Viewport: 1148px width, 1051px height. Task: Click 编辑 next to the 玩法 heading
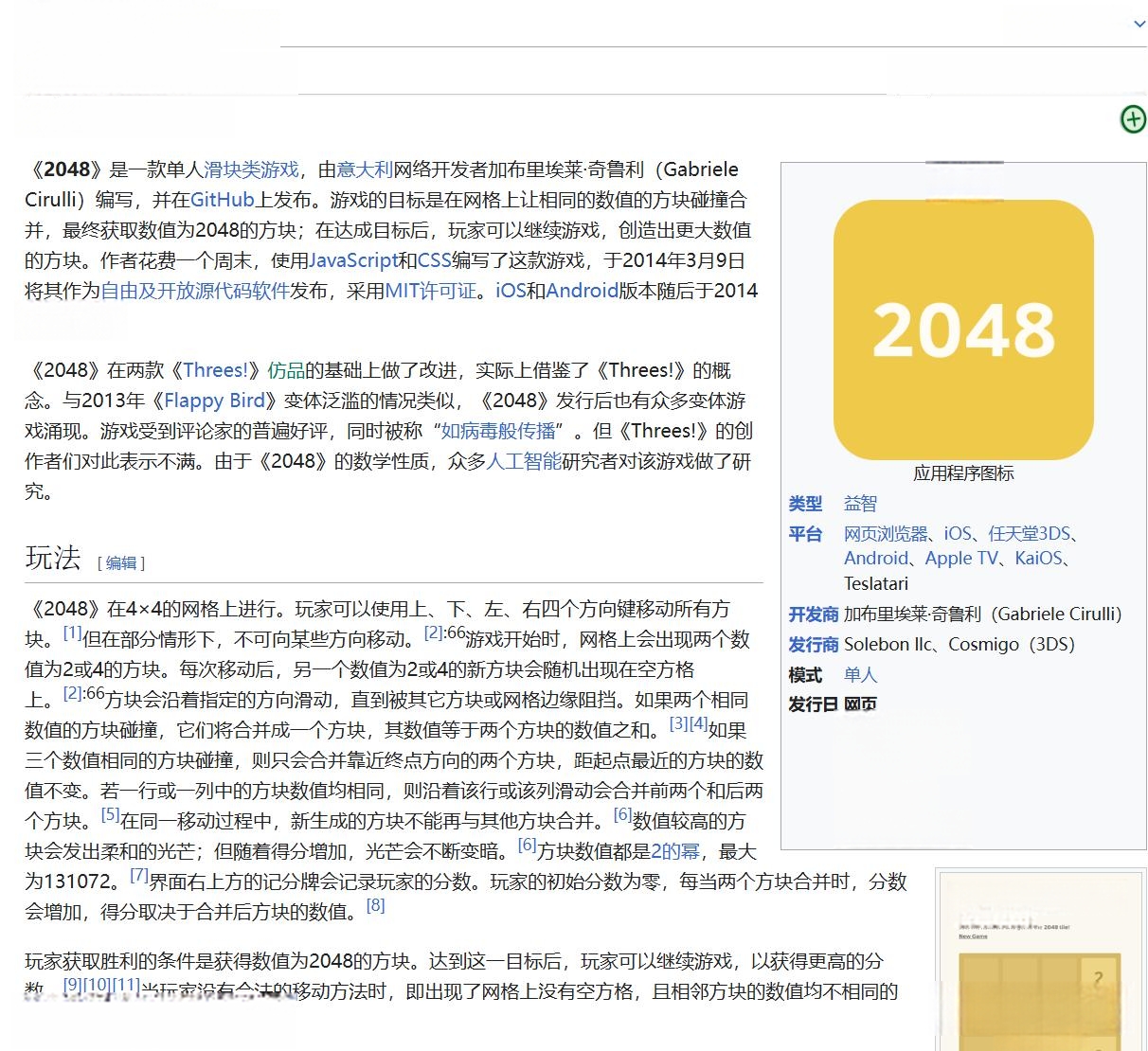[x=121, y=563]
